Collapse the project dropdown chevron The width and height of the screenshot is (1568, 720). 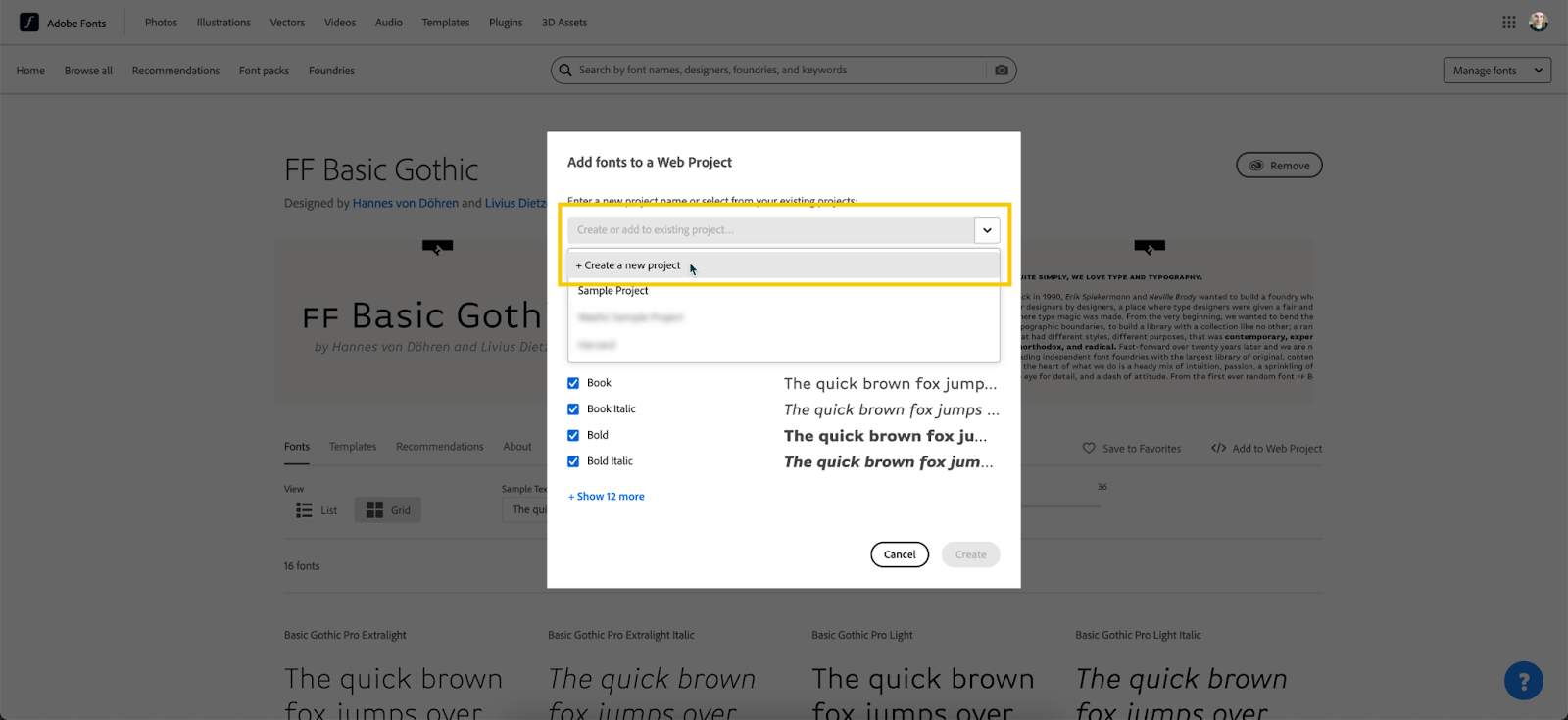click(987, 230)
